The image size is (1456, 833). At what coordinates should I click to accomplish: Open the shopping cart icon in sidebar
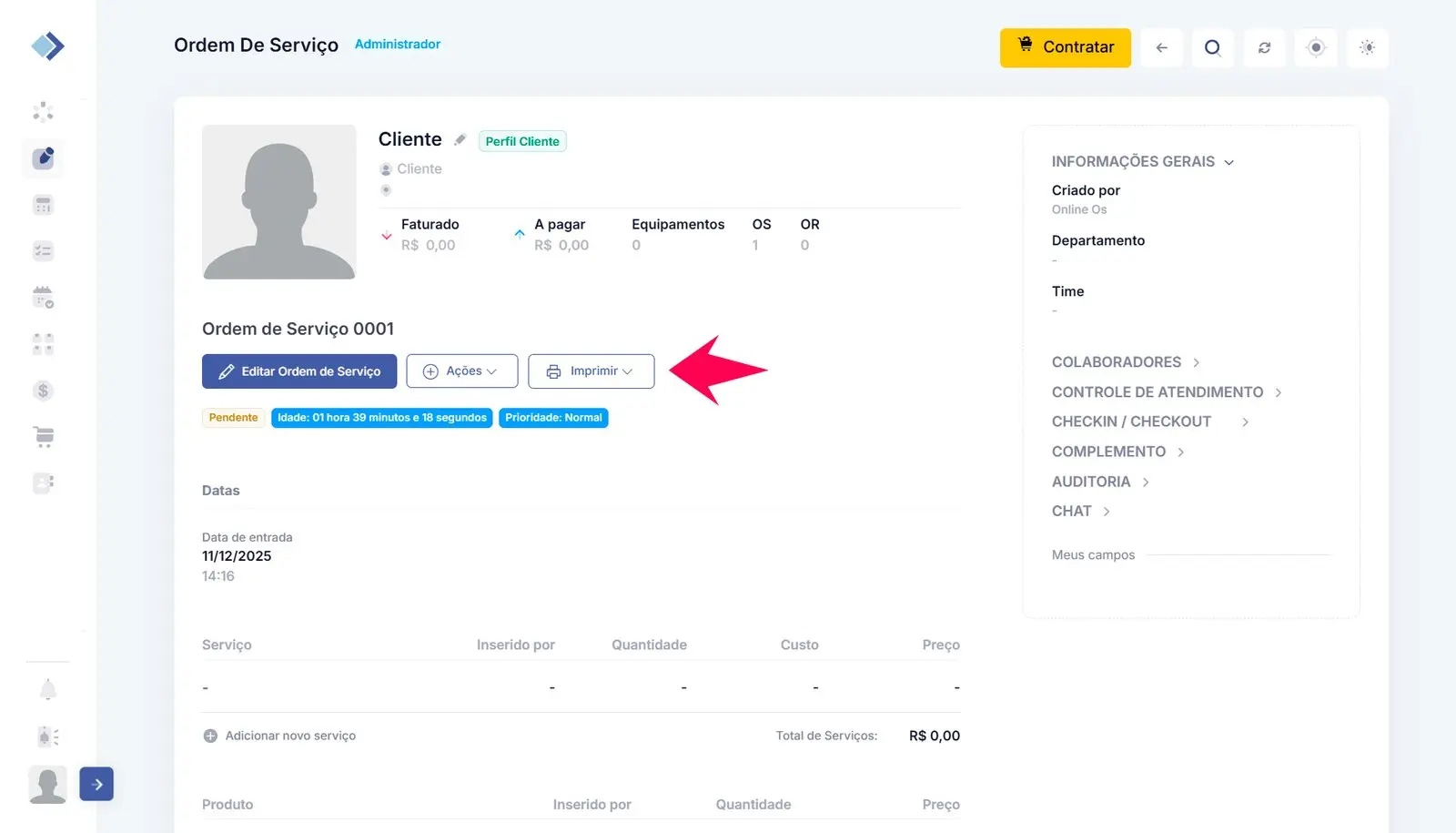click(x=43, y=437)
